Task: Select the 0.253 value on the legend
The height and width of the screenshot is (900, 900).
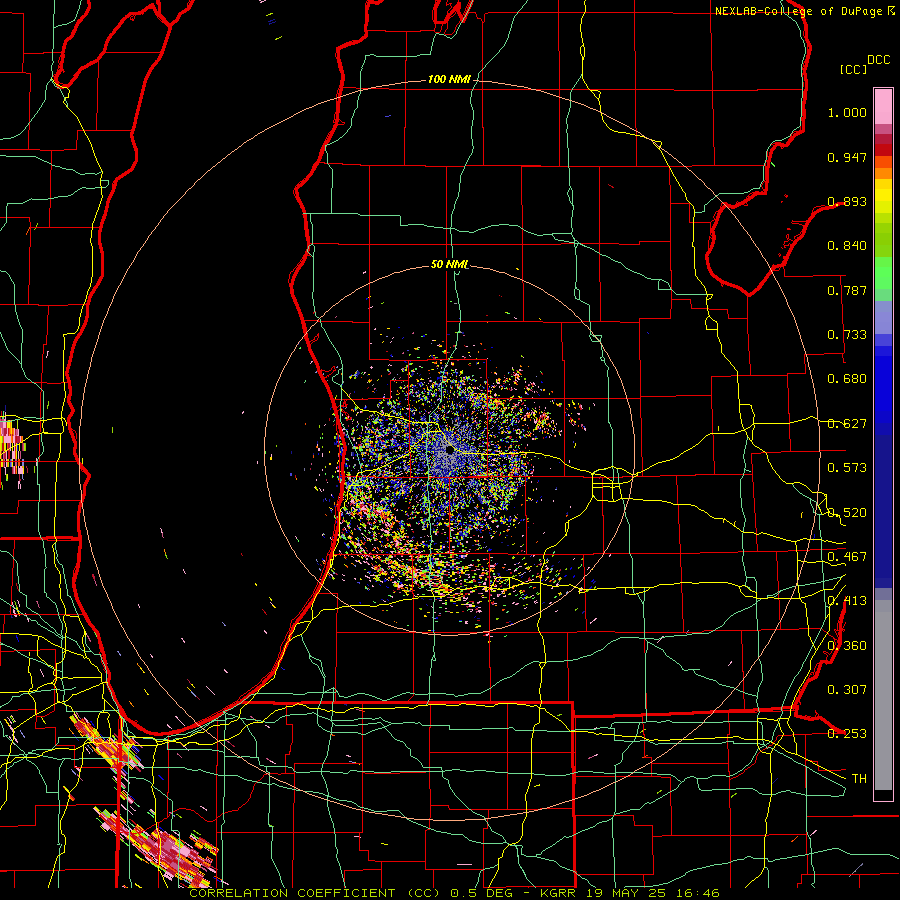Action: click(x=847, y=734)
